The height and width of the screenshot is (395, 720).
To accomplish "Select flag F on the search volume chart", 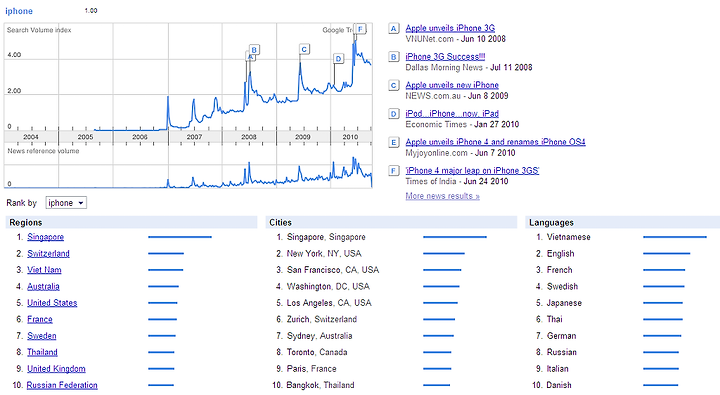I will pyautogui.click(x=360, y=29).
